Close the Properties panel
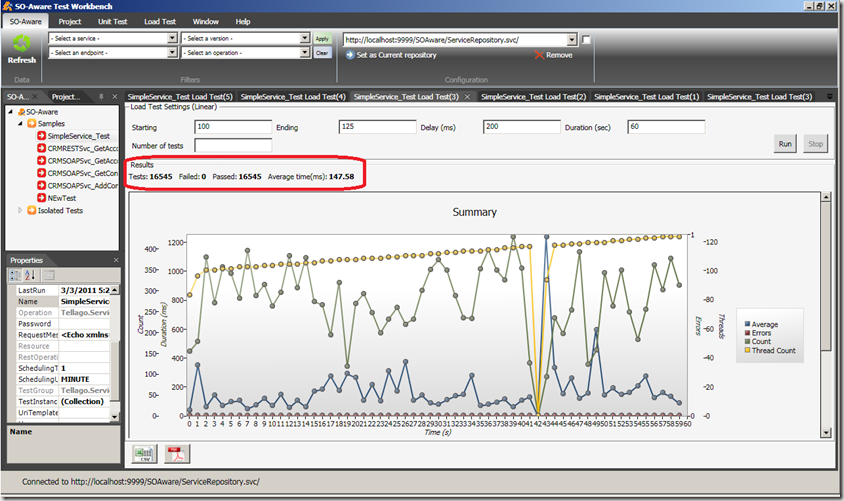Image resolution: width=844 pixels, height=501 pixels. (116, 260)
